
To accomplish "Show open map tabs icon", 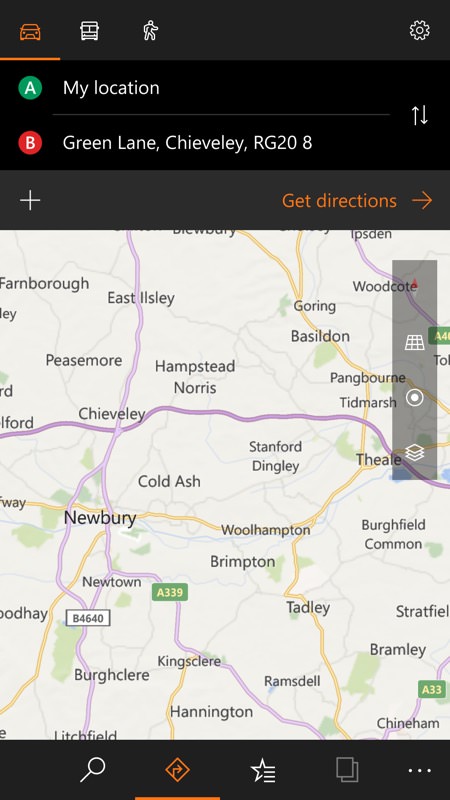I will (x=347, y=769).
